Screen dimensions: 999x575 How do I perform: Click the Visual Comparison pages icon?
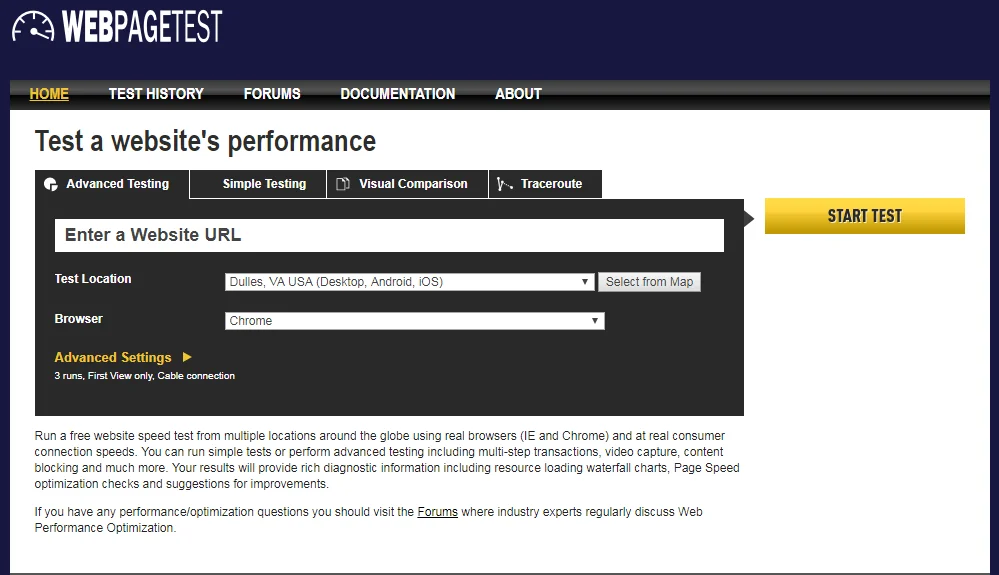coord(343,185)
